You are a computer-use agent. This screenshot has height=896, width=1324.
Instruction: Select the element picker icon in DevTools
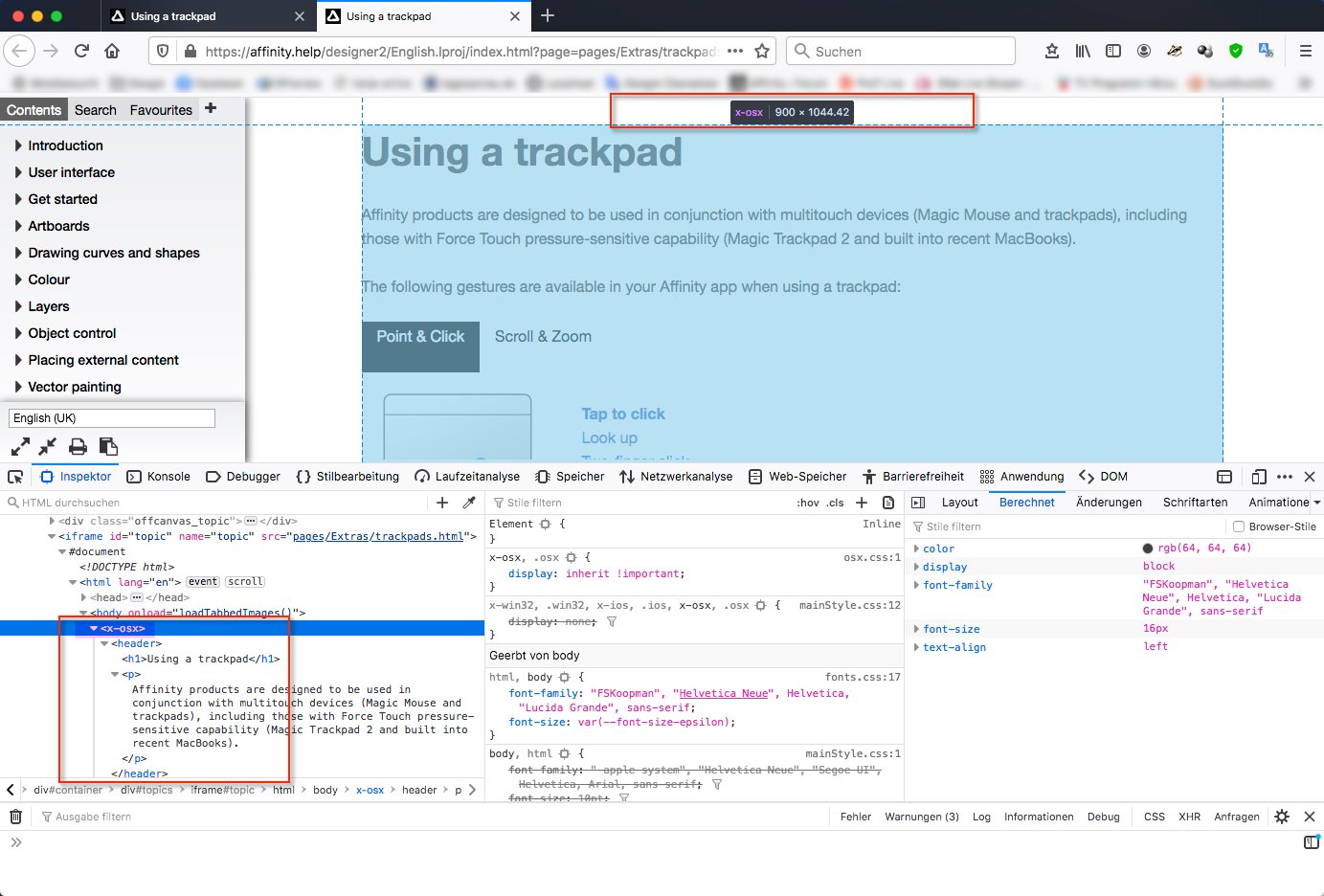(x=14, y=476)
